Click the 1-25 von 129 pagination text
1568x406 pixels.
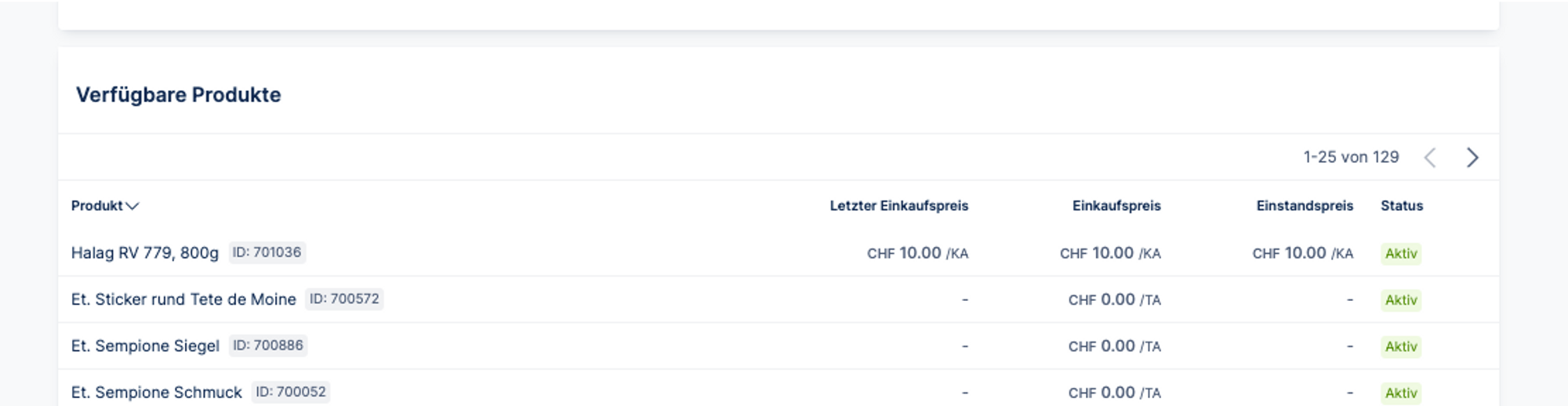(x=1351, y=158)
